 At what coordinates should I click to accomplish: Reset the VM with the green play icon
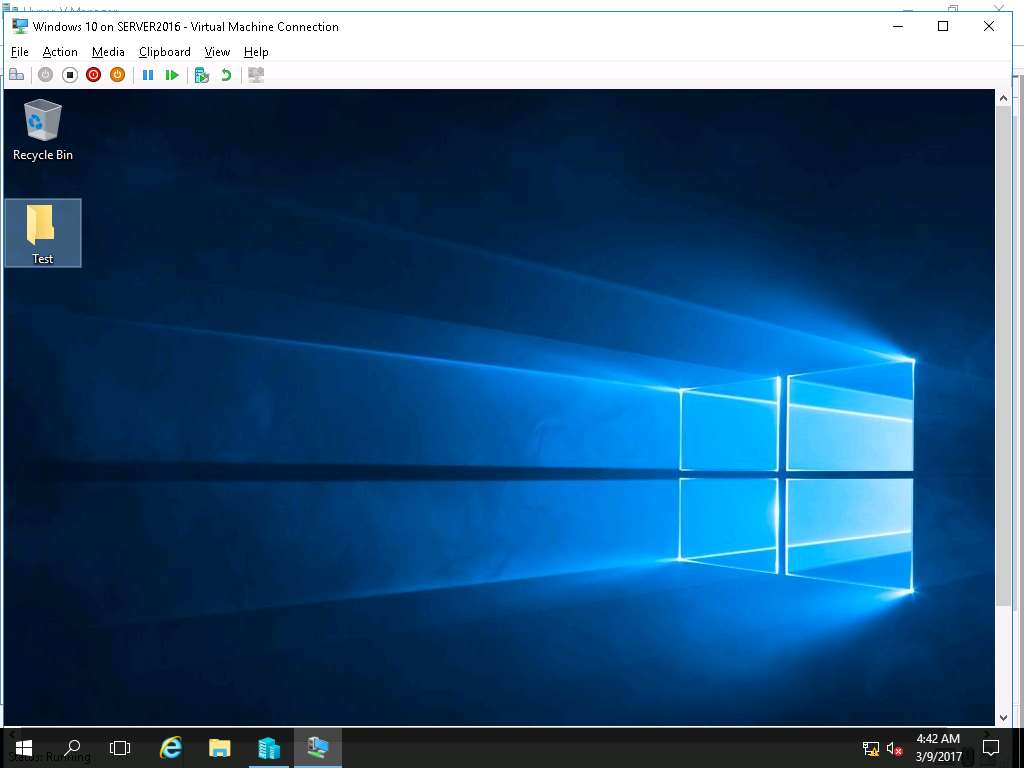(x=172, y=75)
